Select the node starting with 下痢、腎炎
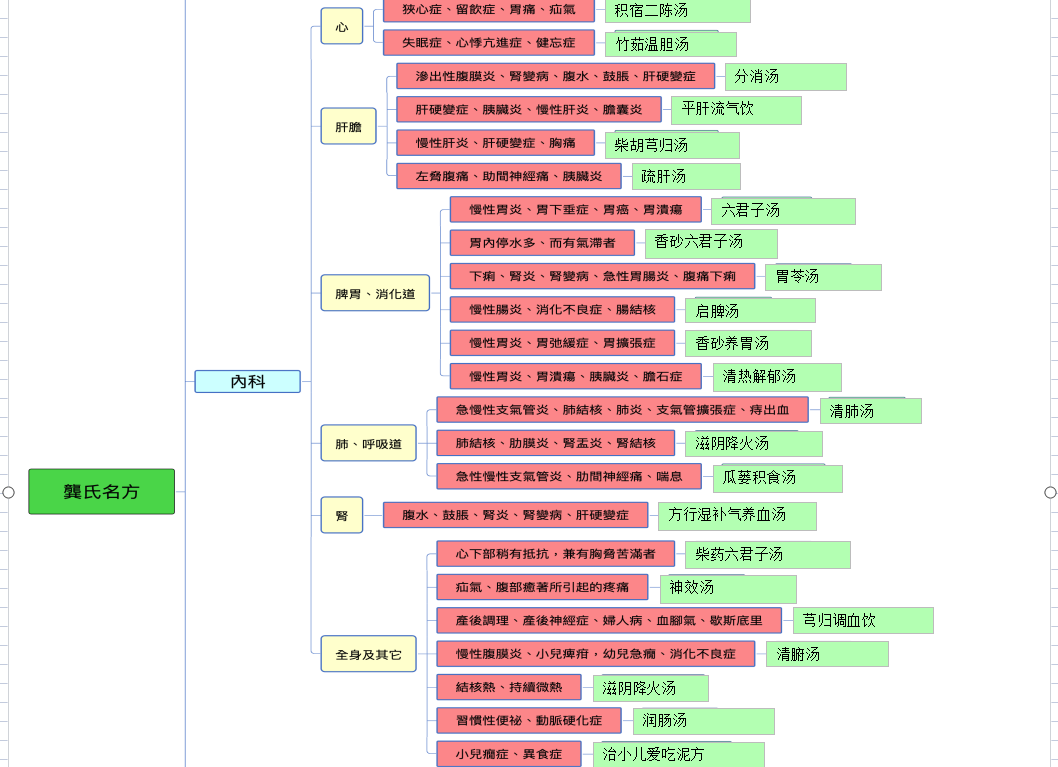 tap(602, 277)
